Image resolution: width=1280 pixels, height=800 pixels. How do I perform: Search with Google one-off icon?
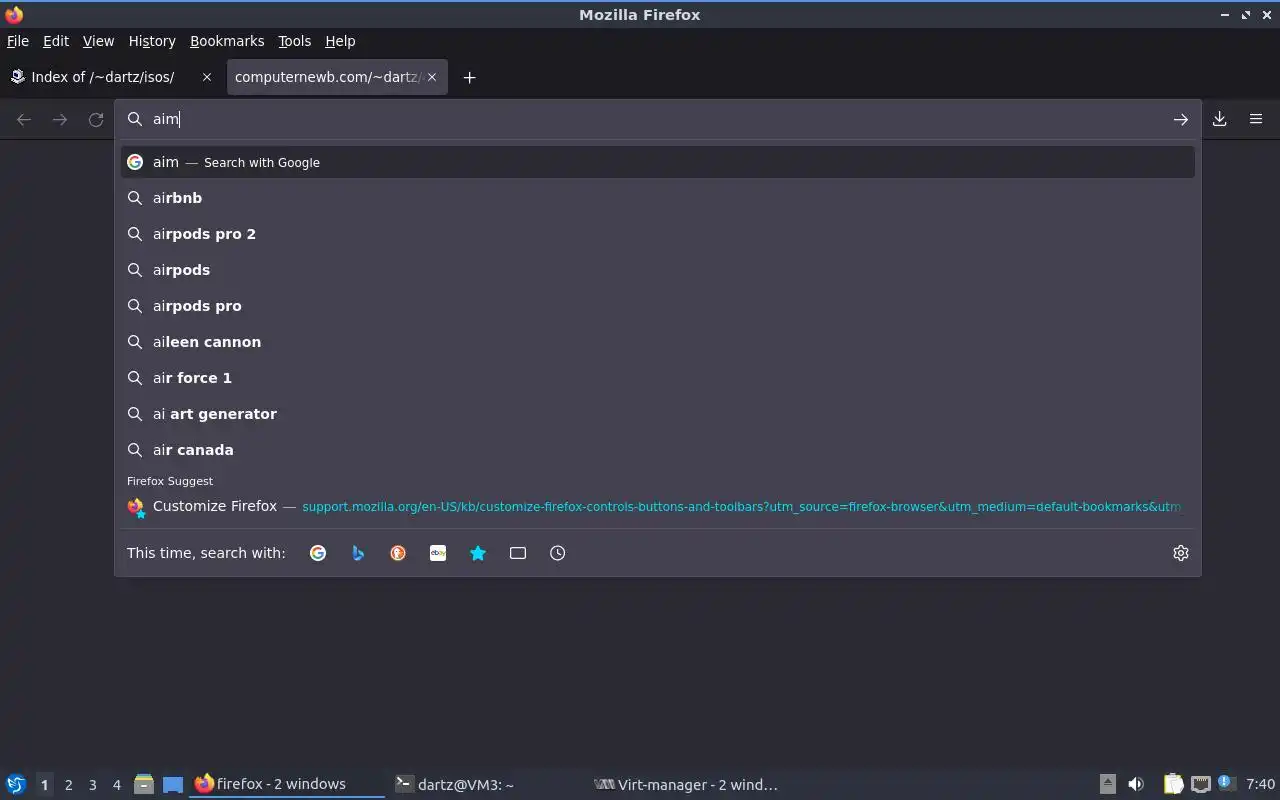(318, 553)
